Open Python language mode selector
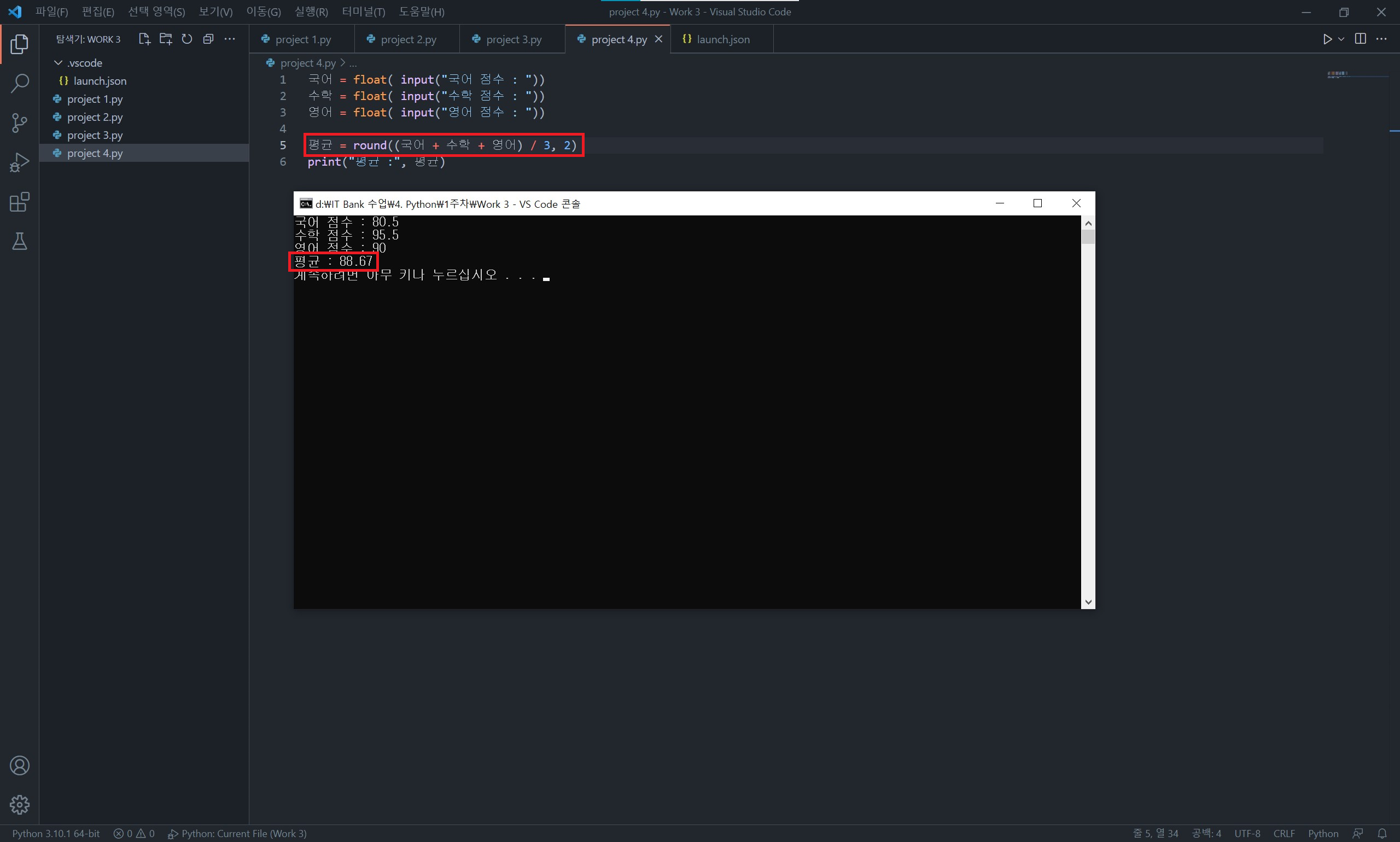1400x842 pixels. pos(1323,833)
